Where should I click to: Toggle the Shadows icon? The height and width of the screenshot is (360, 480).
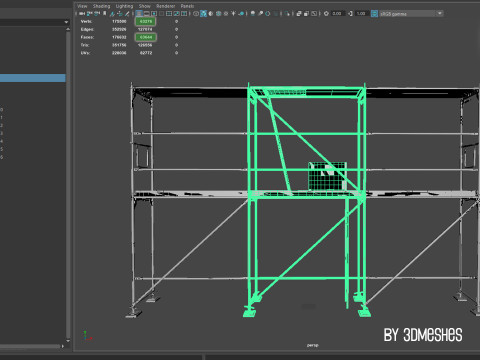tap(241, 14)
